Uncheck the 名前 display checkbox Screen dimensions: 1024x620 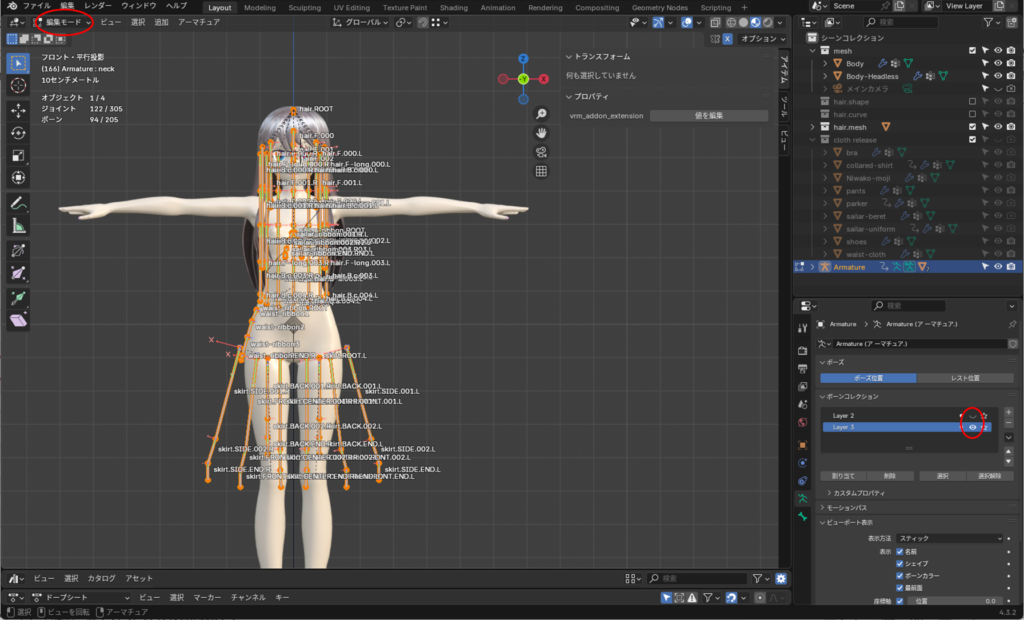(x=900, y=551)
